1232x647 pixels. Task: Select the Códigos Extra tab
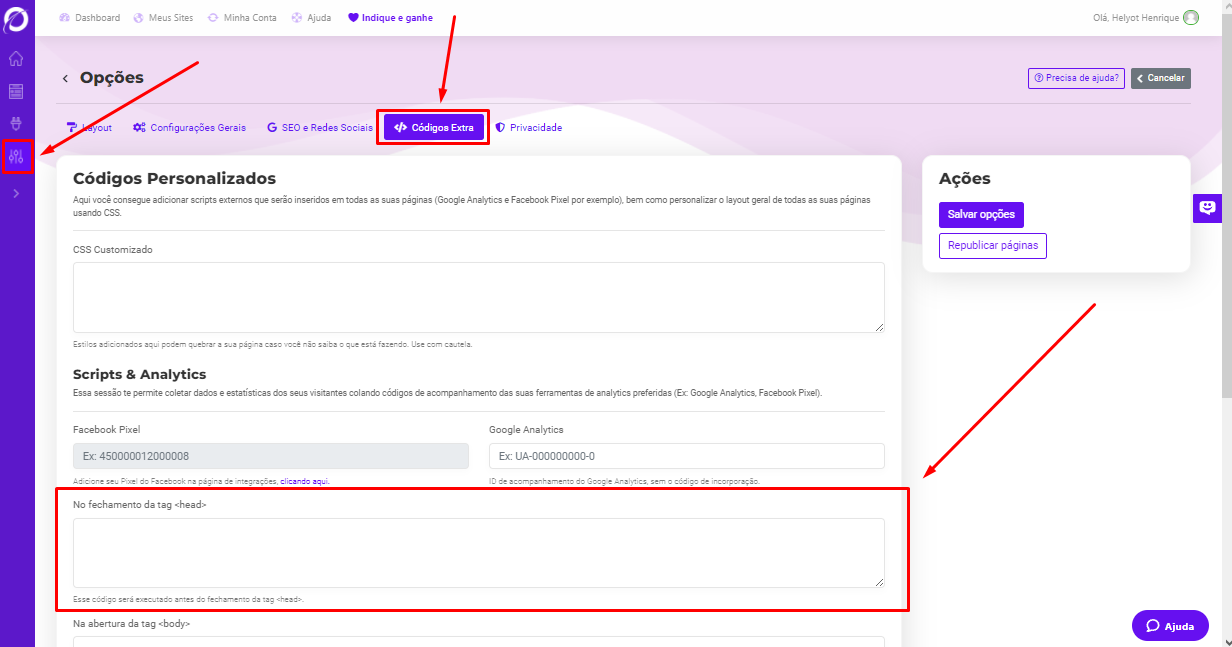tap(434, 128)
